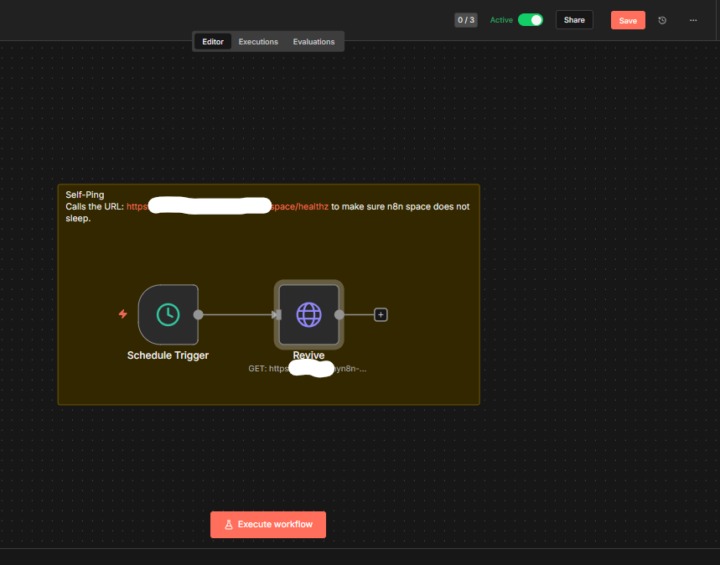Click the Schedule Trigger node label
The width and height of the screenshot is (720, 565).
[x=168, y=355]
